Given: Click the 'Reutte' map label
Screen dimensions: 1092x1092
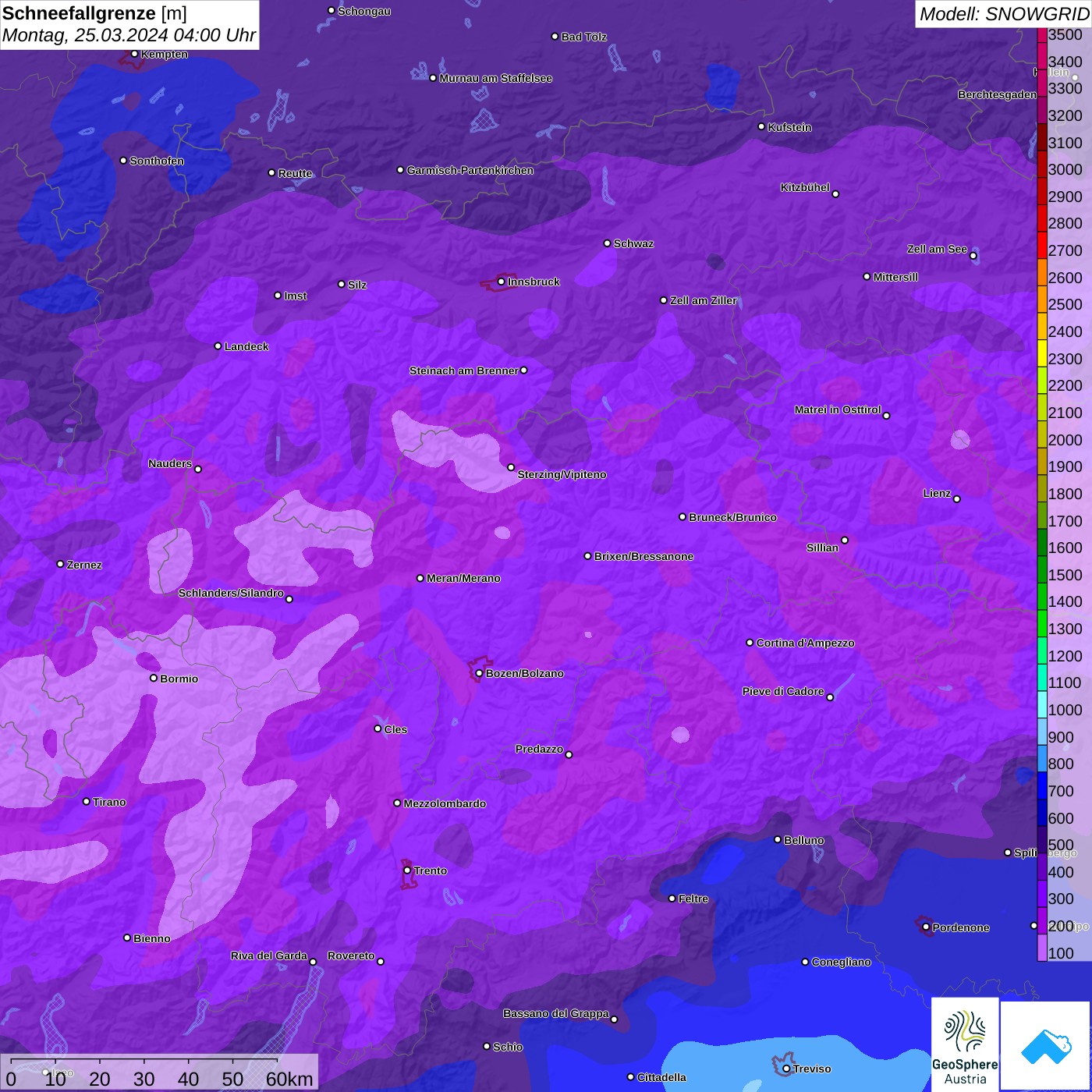Looking at the screenshot, I should coord(296,174).
